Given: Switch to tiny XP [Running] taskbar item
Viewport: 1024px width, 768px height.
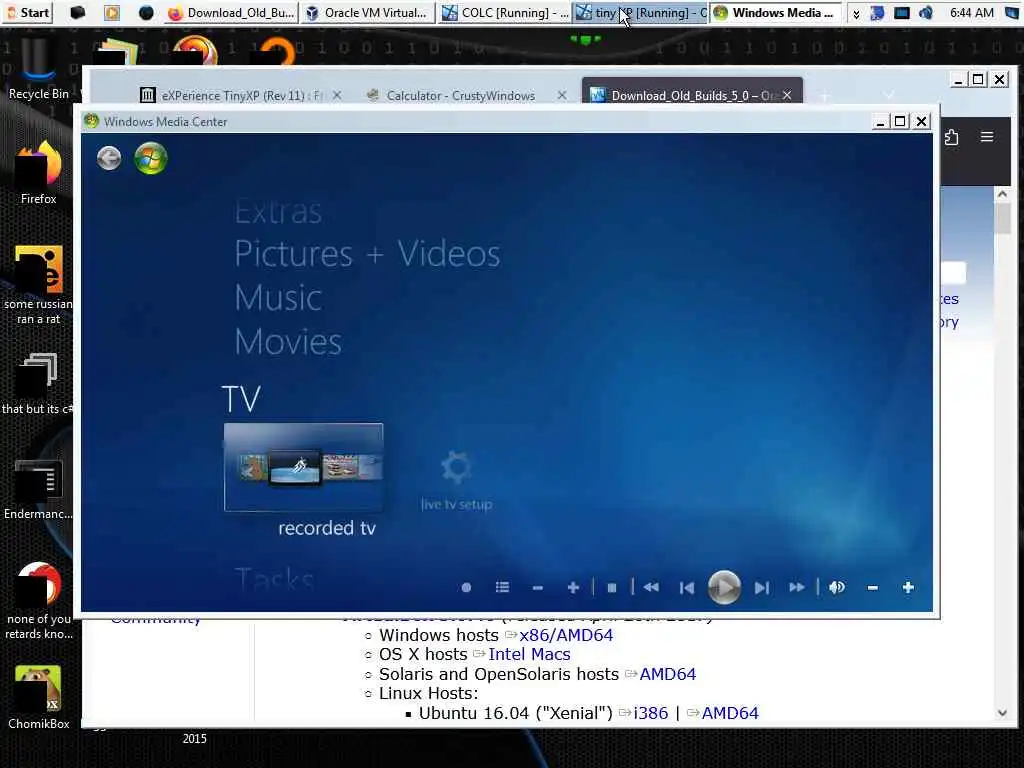Looking at the screenshot, I should coord(641,12).
